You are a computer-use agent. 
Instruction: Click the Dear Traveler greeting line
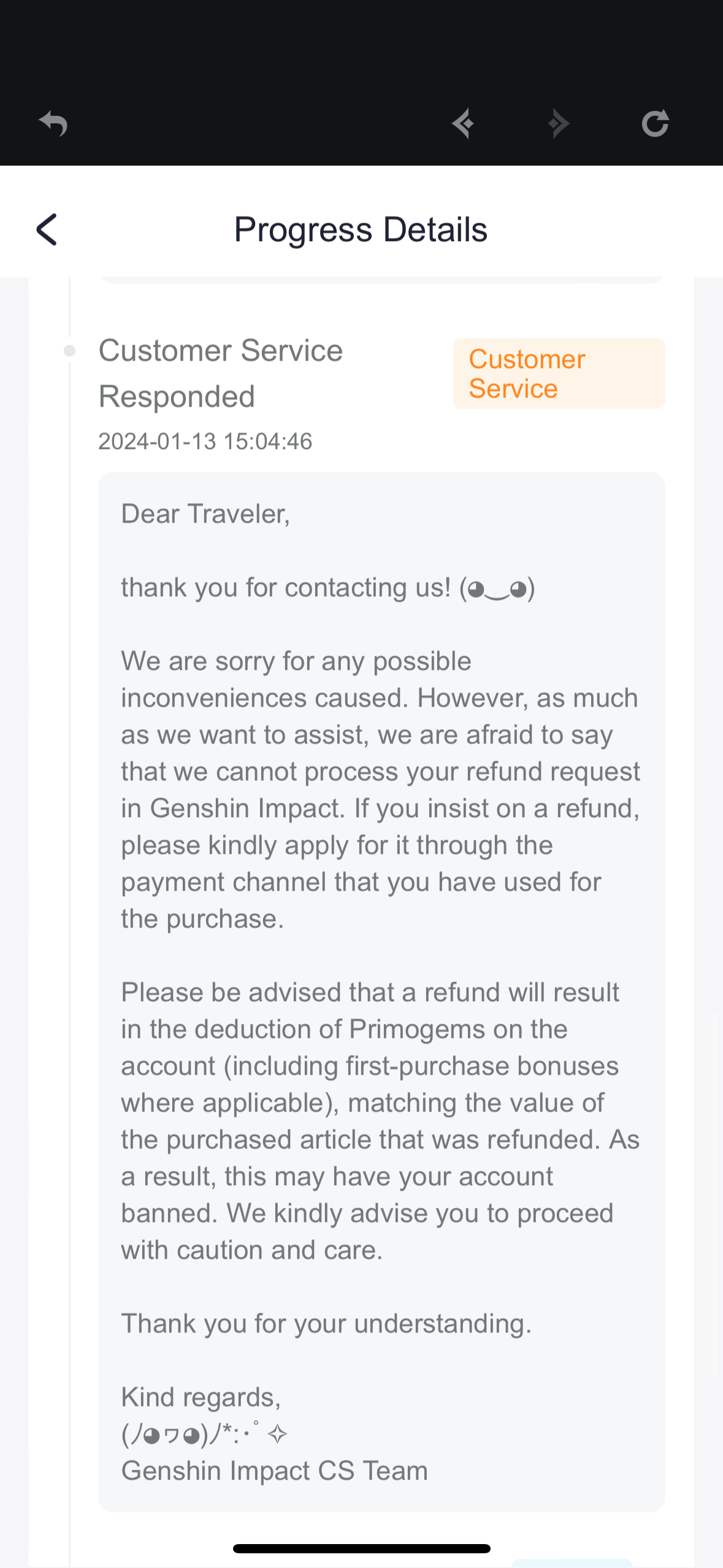point(205,514)
